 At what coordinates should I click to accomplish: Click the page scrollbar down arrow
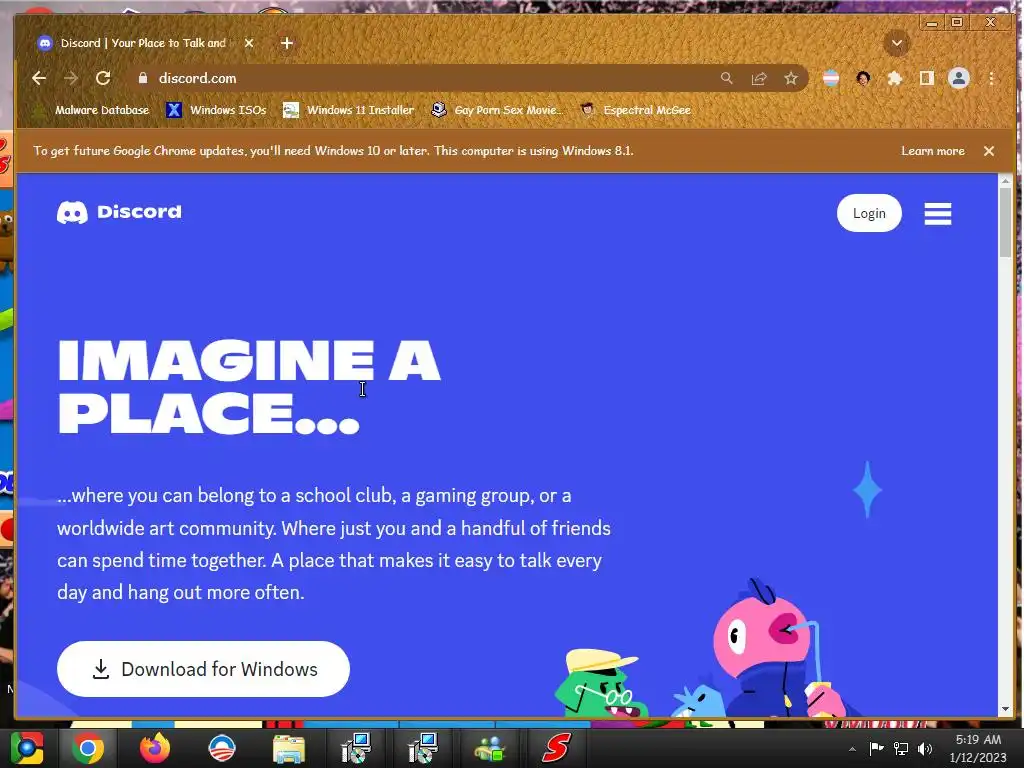[x=1005, y=709]
